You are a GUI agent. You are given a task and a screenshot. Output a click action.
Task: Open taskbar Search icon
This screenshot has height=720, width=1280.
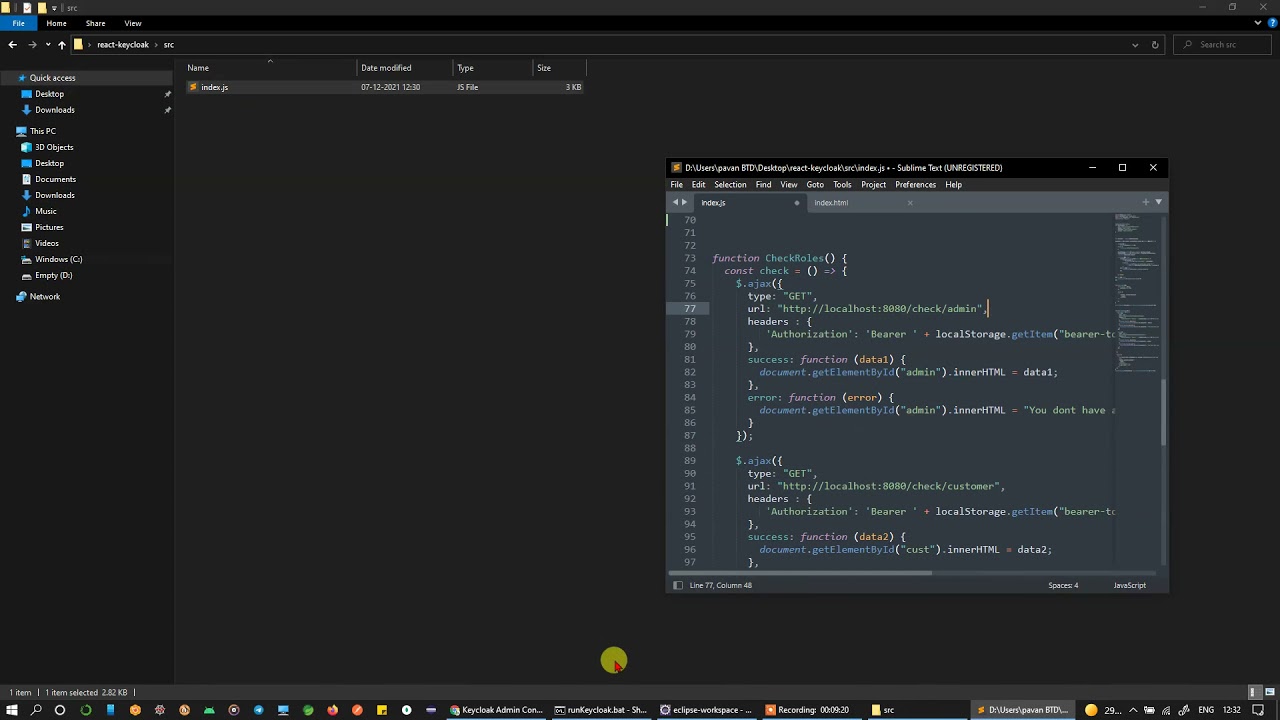[x=36, y=710]
